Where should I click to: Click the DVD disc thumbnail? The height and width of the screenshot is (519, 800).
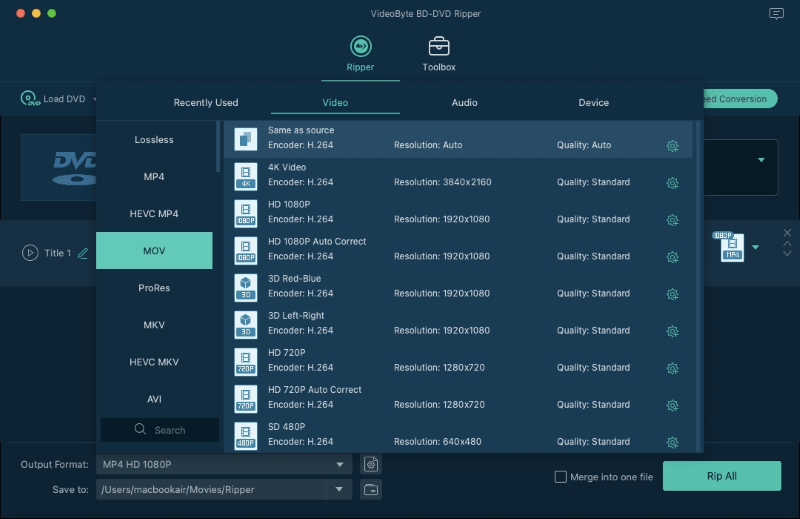pos(58,167)
